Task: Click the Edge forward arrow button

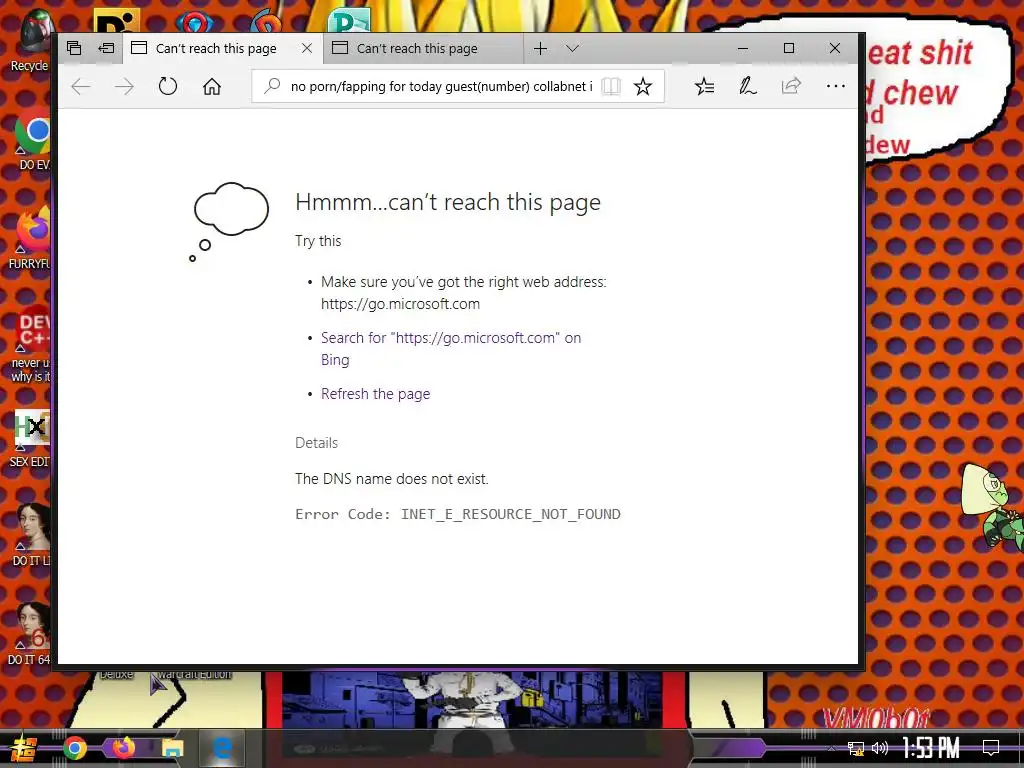Action: tap(123, 86)
